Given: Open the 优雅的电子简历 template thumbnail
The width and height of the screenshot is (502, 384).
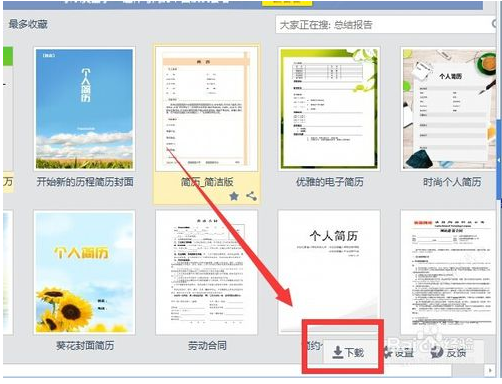Looking at the screenshot, I should coord(329,109).
